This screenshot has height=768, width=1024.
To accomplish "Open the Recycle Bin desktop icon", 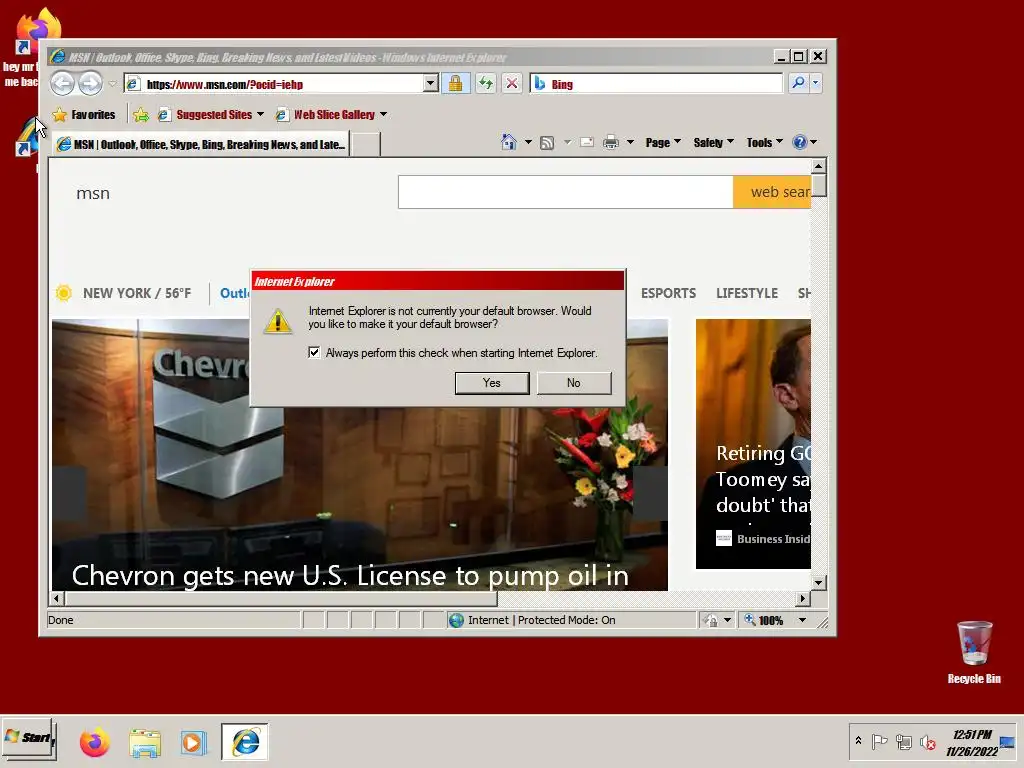I will [974, 652].
